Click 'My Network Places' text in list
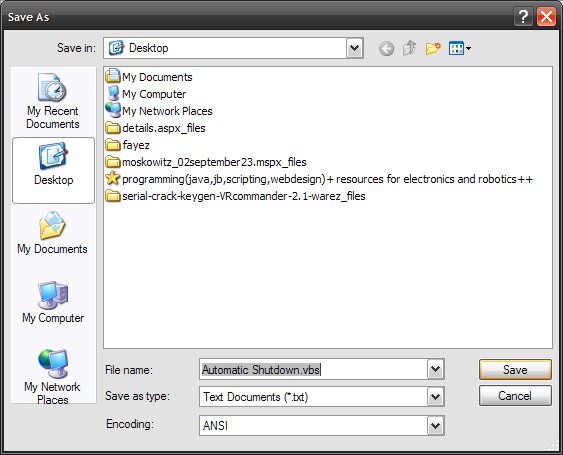This screenshot has height=455, width=563. [167, 111]
